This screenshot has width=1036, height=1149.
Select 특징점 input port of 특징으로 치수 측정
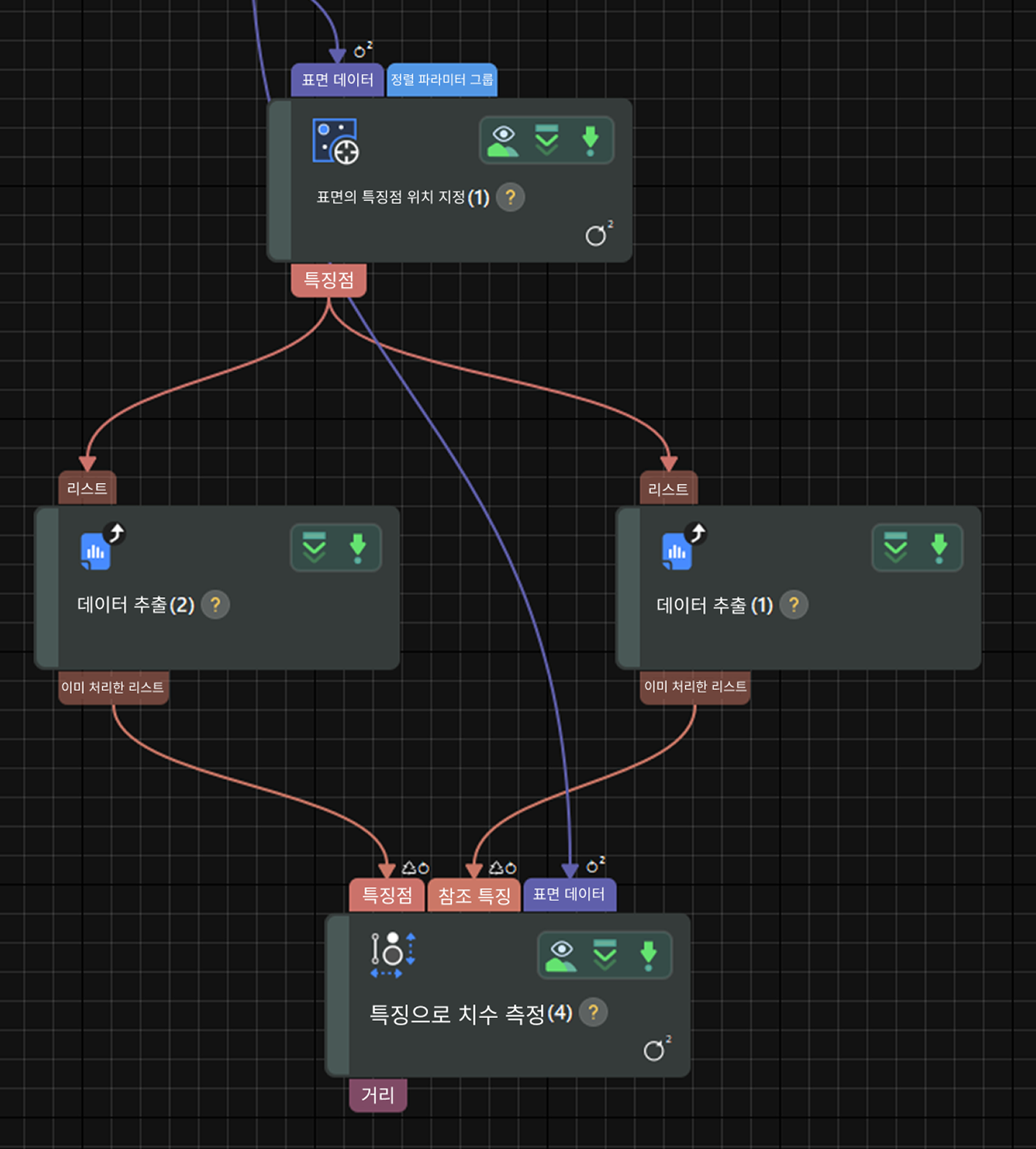pyautogui.click(x=387, y=895)
